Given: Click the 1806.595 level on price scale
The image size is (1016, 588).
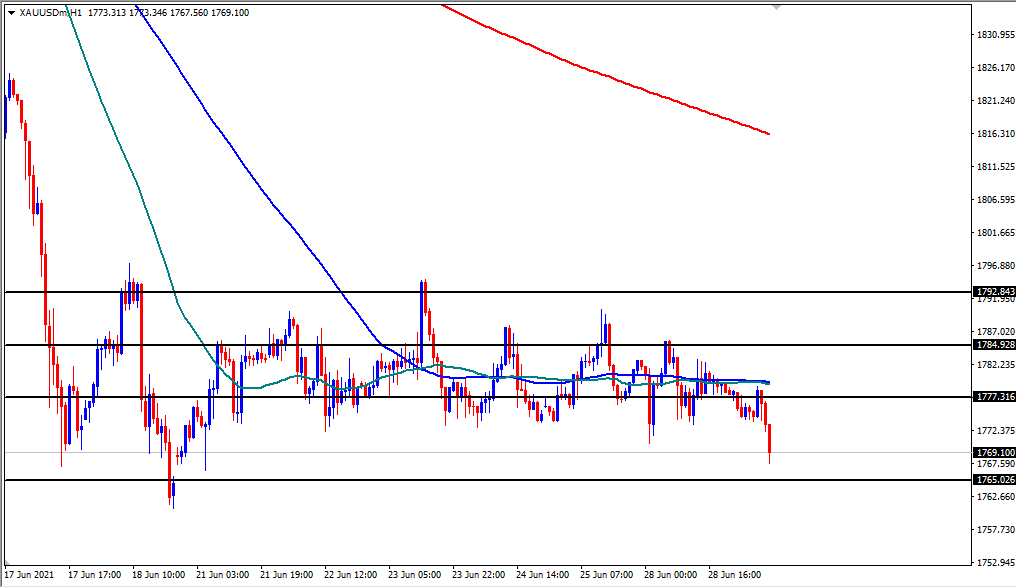Looking at the screenshot, I should [996, 200].
